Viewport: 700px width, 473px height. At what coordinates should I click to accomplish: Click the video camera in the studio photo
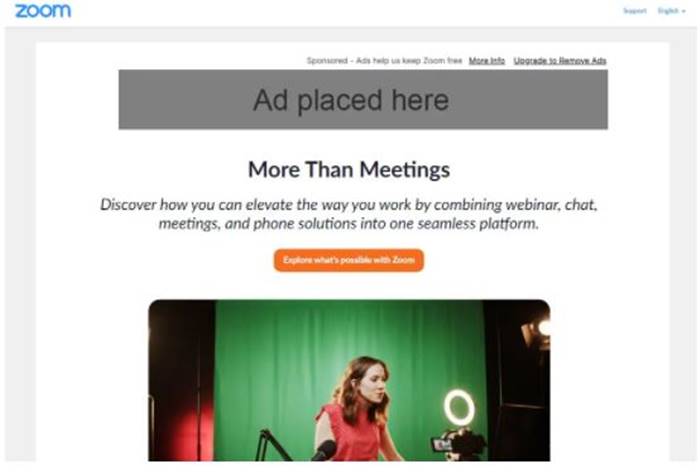tap(458, 444)
